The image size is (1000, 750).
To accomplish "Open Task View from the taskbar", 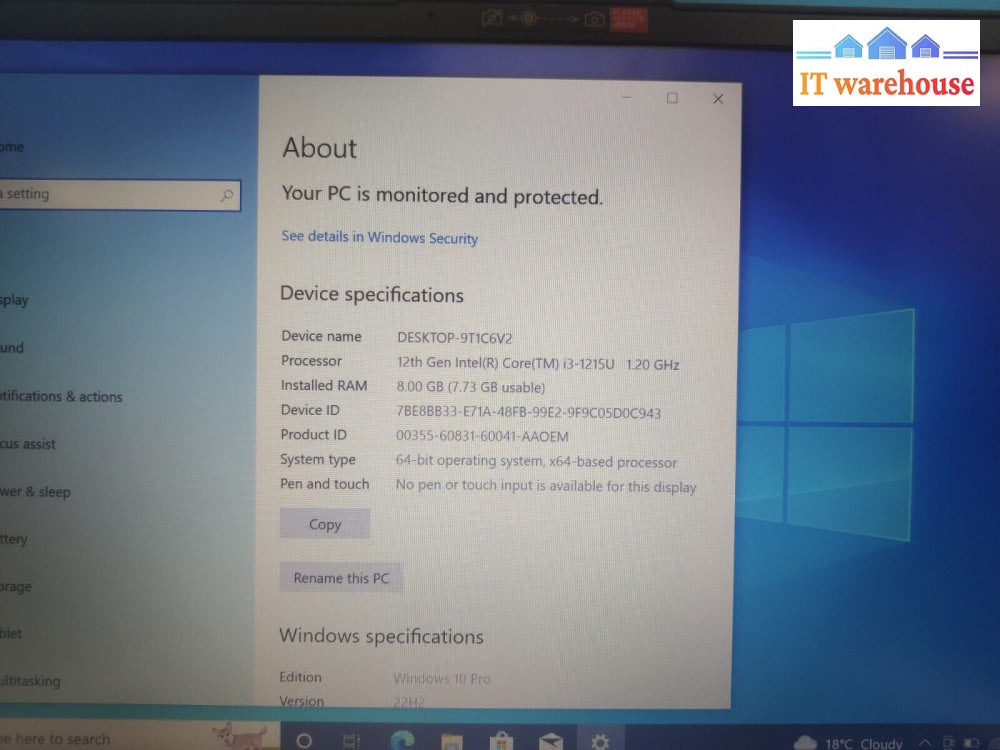I will pyautogui.click(x=352, y=741).
